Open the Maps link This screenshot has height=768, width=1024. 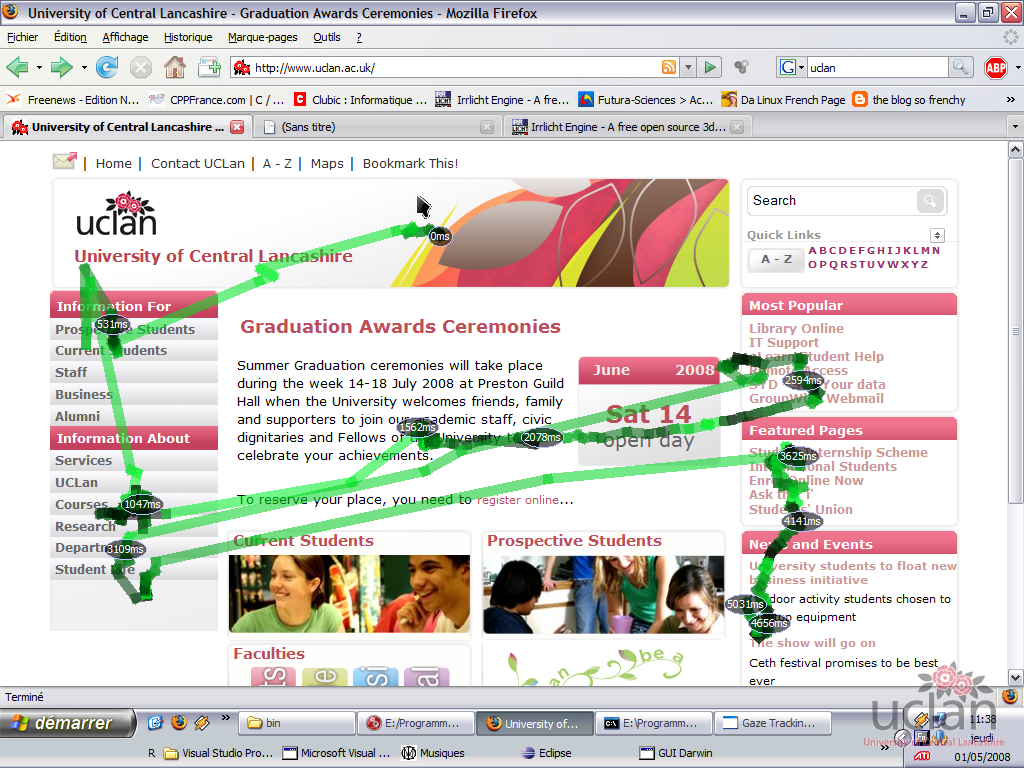tap(327, 163)
